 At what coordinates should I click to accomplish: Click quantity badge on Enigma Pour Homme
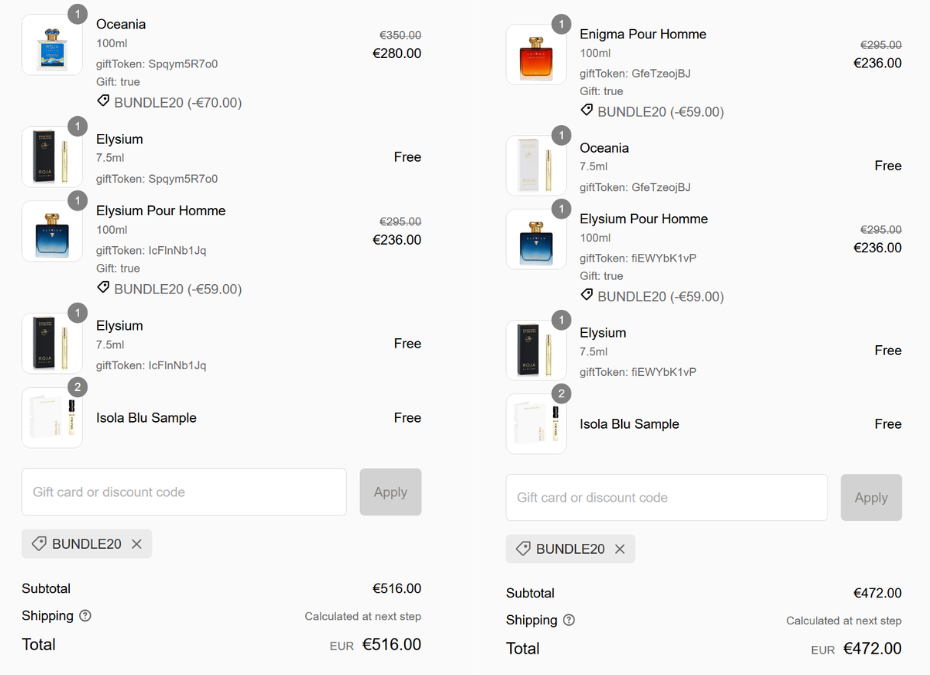562,24
